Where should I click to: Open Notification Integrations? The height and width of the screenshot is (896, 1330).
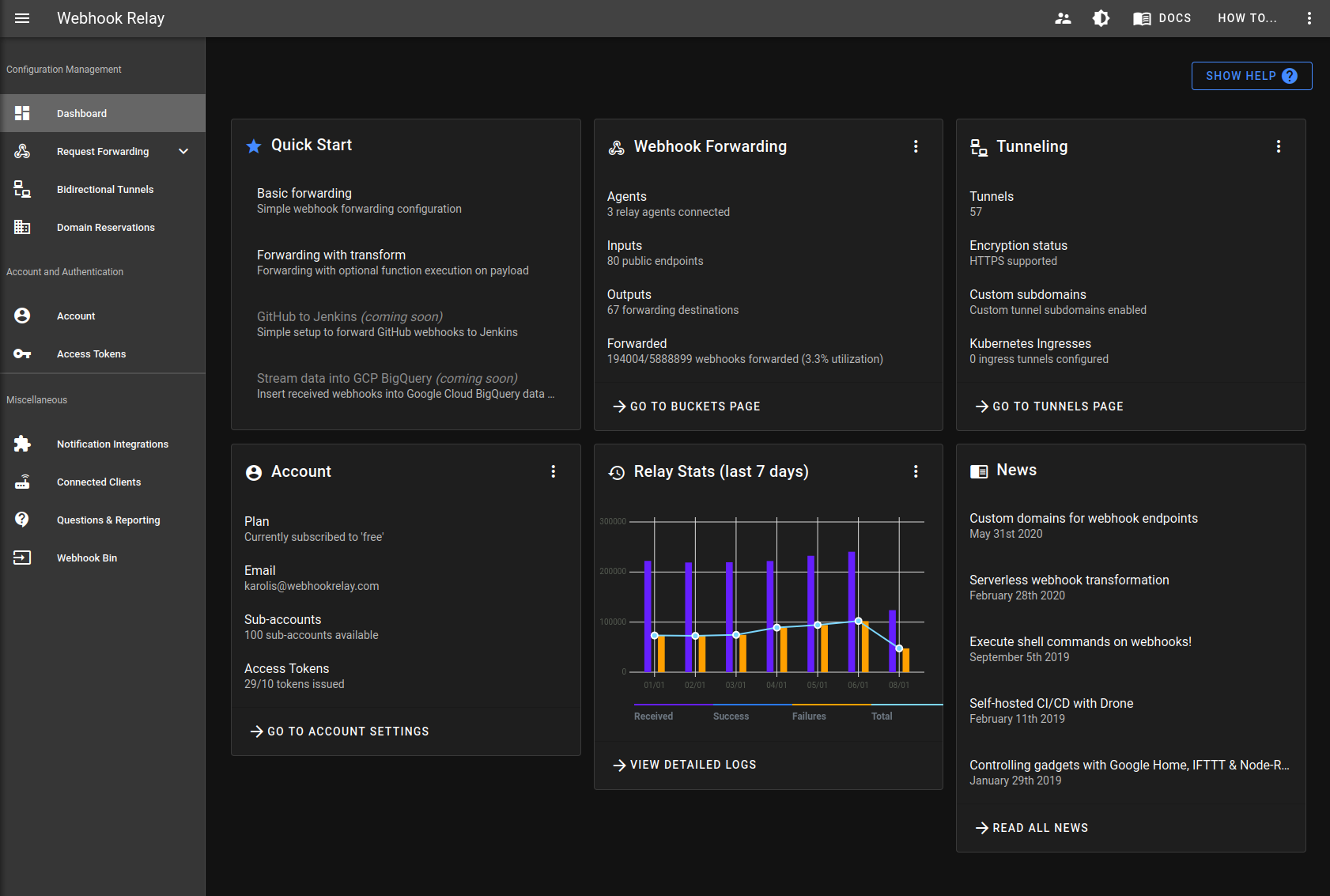coord(112,444)
